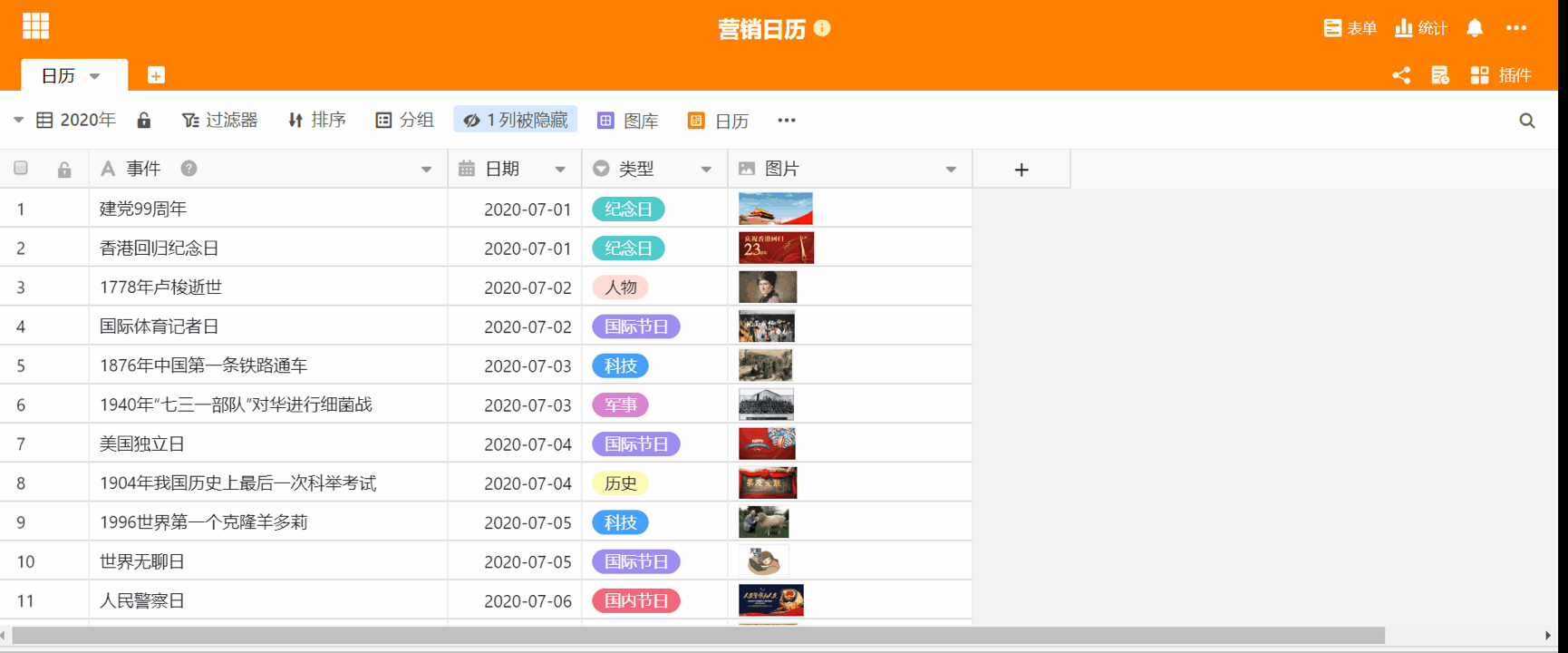1568x653 pixels.
Task: Click the 军事 tag in row 6
Action: (x=620, y=404)
